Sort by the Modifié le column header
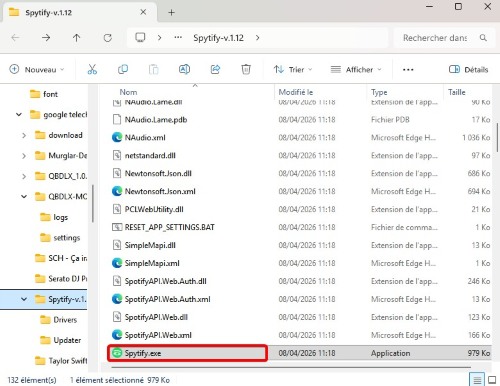Image resolution: width=500 pixels, height=386 pixels. coord(321,92)
